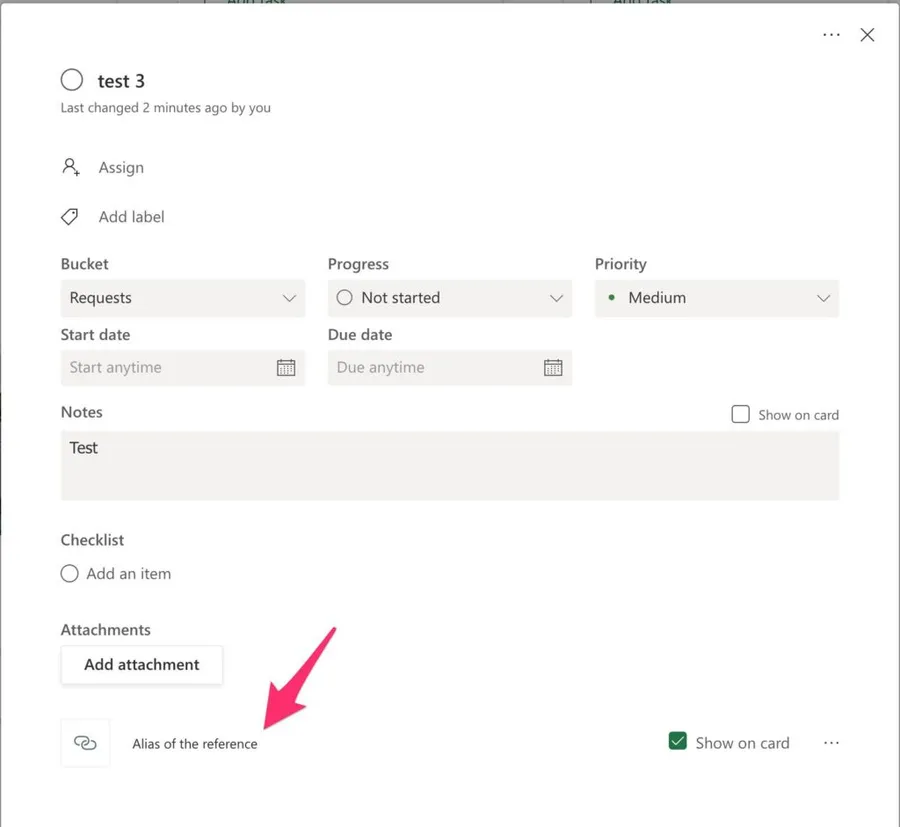Mark test 3 task as complete
This screenshot has width=900, height=827.
pyautogui.click(x=72, y=80)
